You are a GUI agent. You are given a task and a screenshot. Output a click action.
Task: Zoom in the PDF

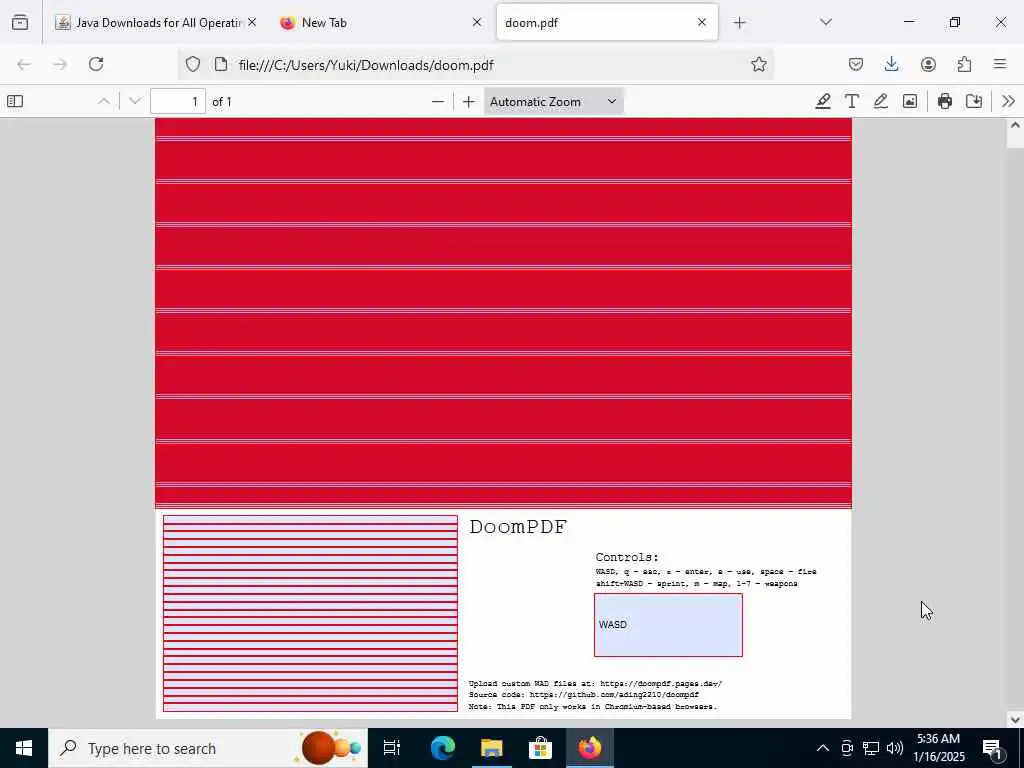[468, 101]
